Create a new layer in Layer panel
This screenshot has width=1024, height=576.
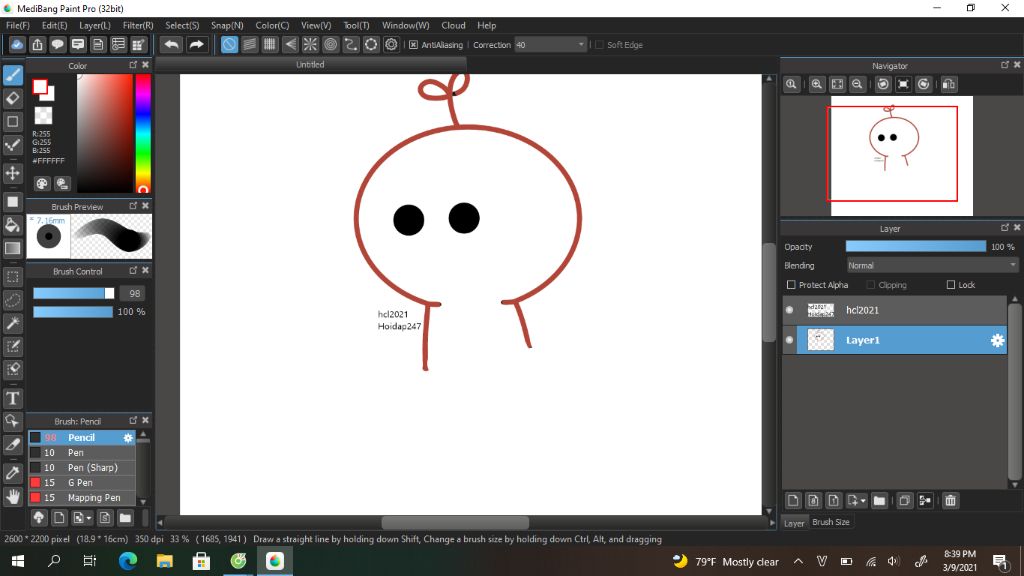pyautogui.click(x=793, y=501)
